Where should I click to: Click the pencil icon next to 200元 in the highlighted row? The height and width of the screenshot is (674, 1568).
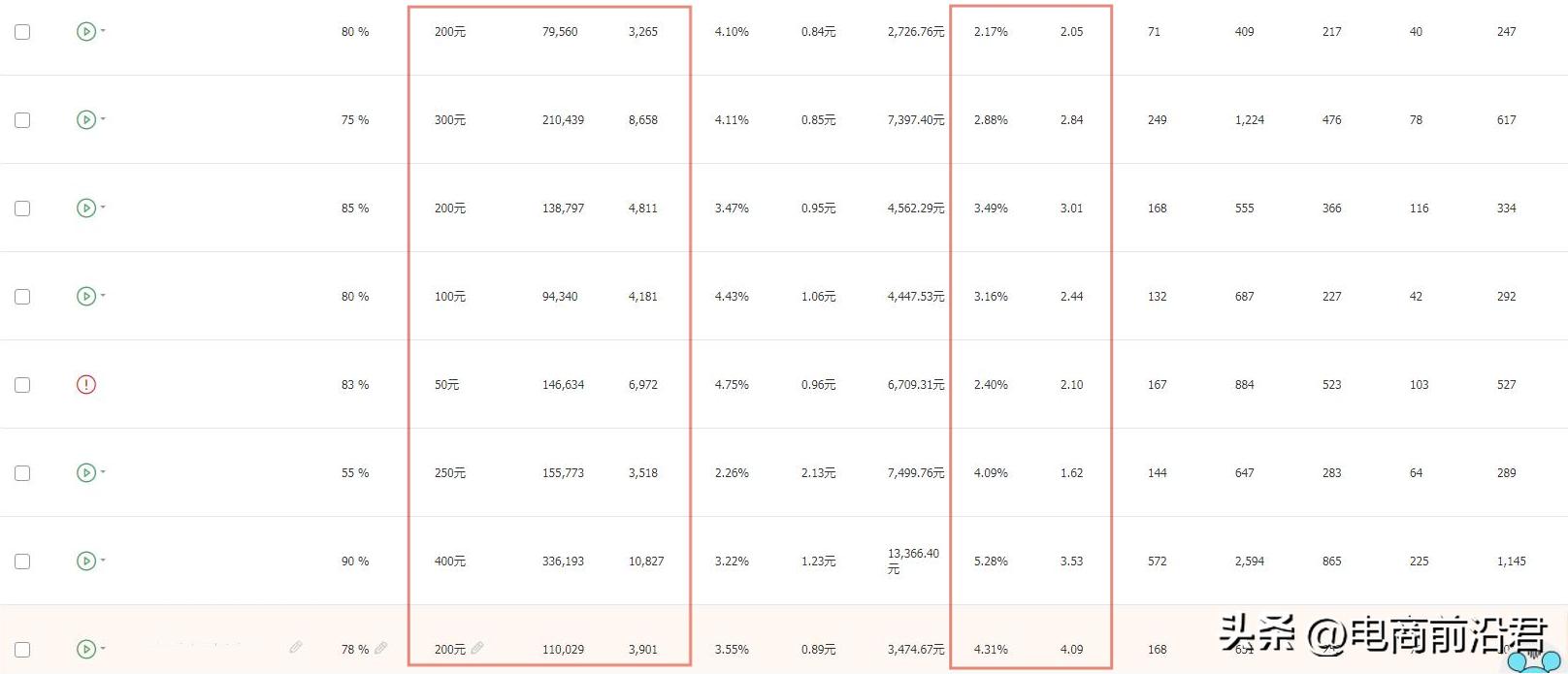pyautogui.click(x=477, y=648)
